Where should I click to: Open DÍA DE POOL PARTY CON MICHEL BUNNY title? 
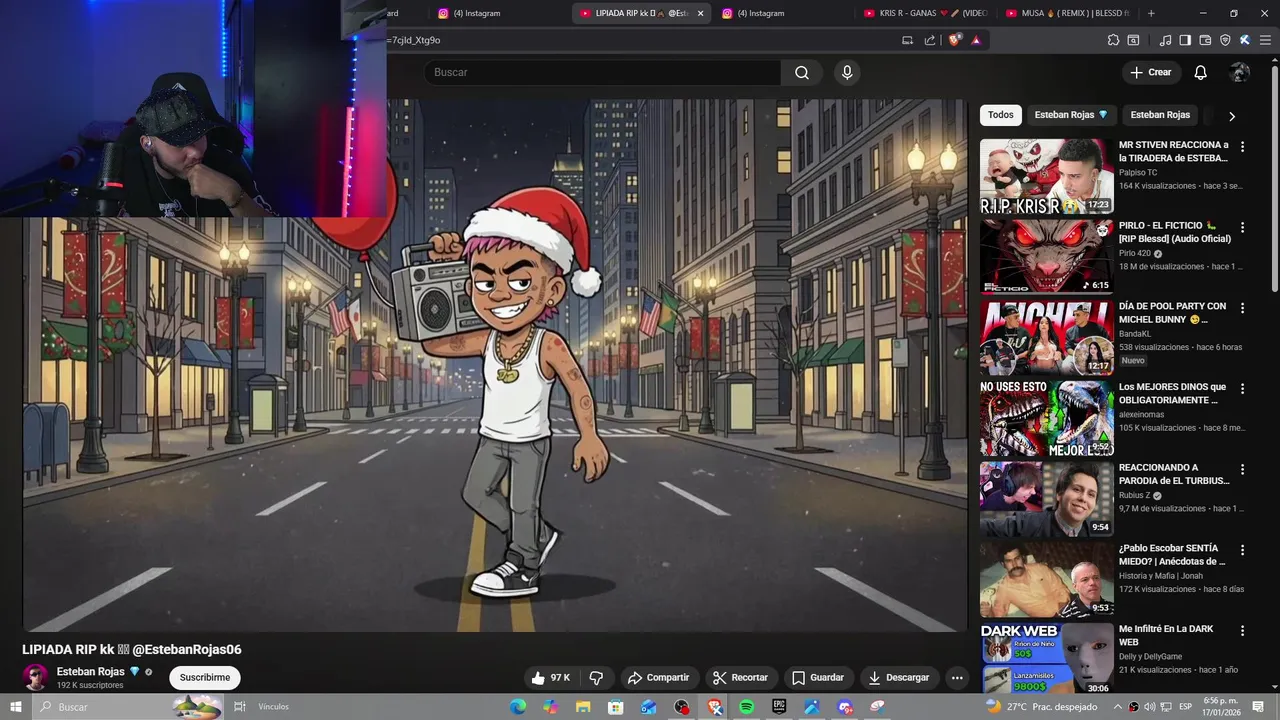coord(1172,313)
